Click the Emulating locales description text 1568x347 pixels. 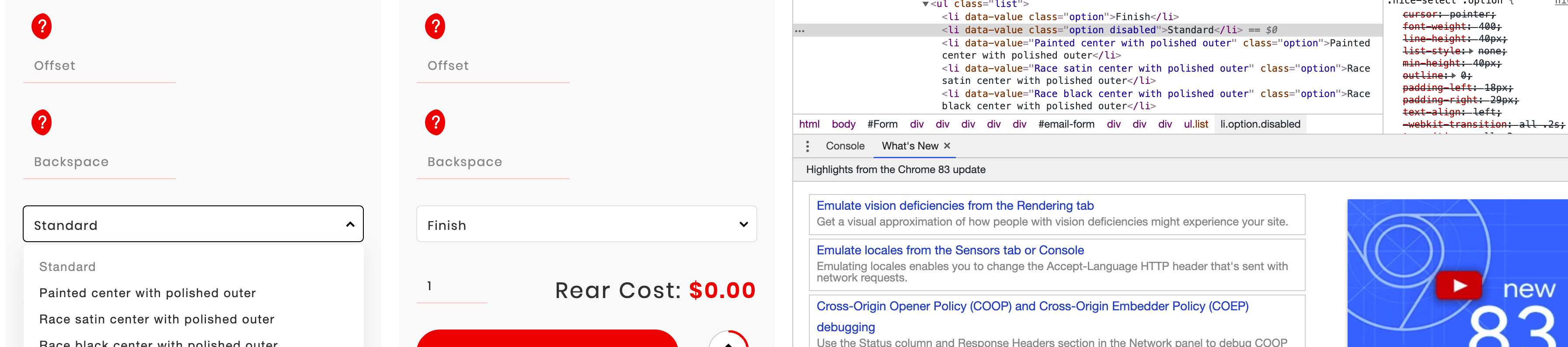pos(1052,272)
